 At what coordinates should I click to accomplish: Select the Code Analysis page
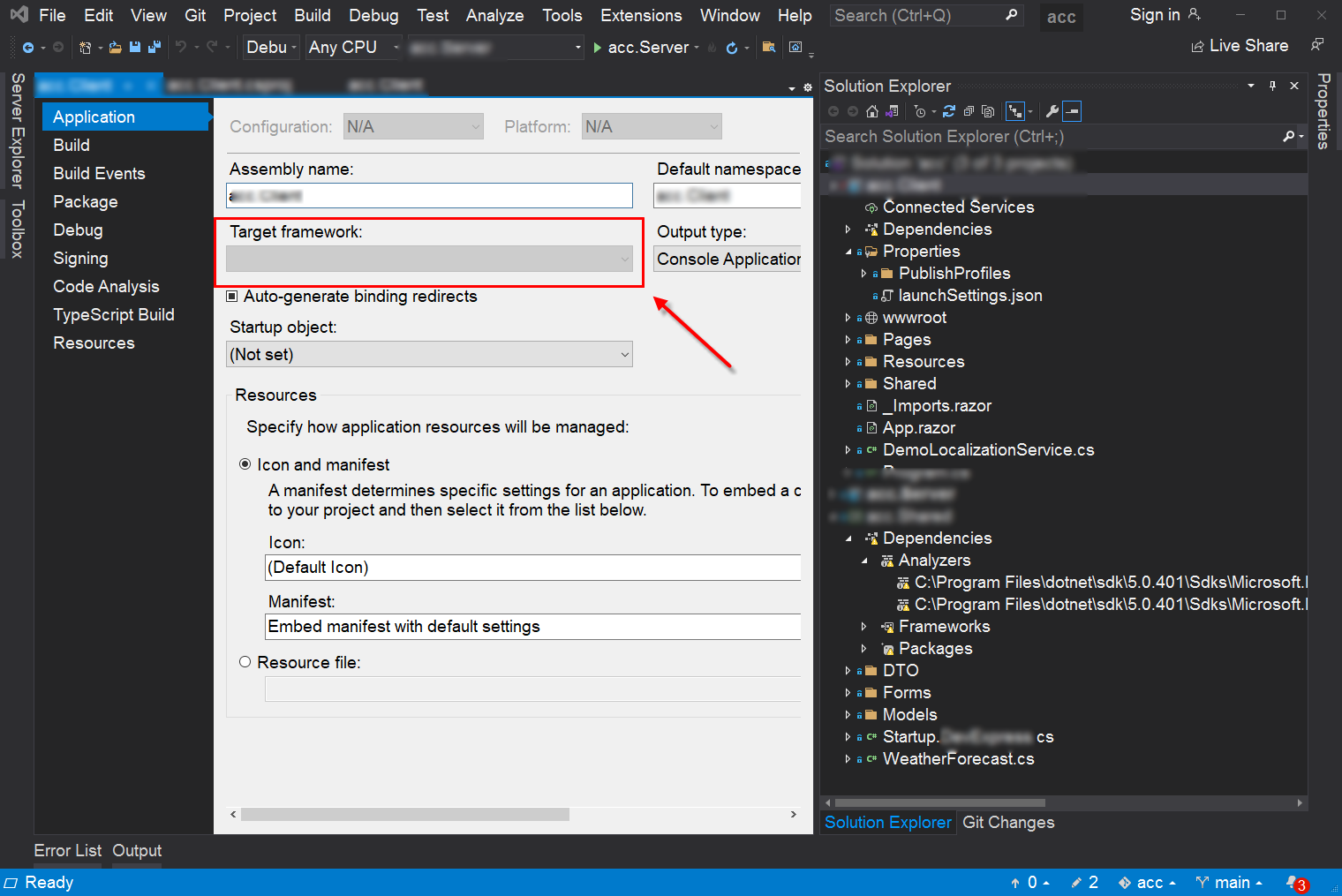pos(106,286)
